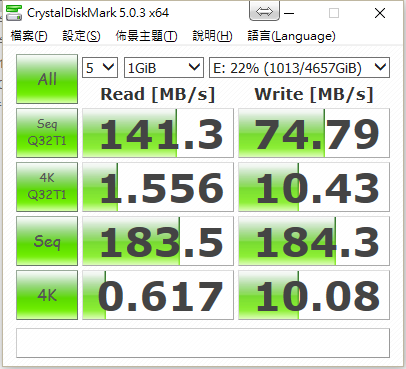
Task: Open the 檔案(F) menu
Action: pos(29,36)
